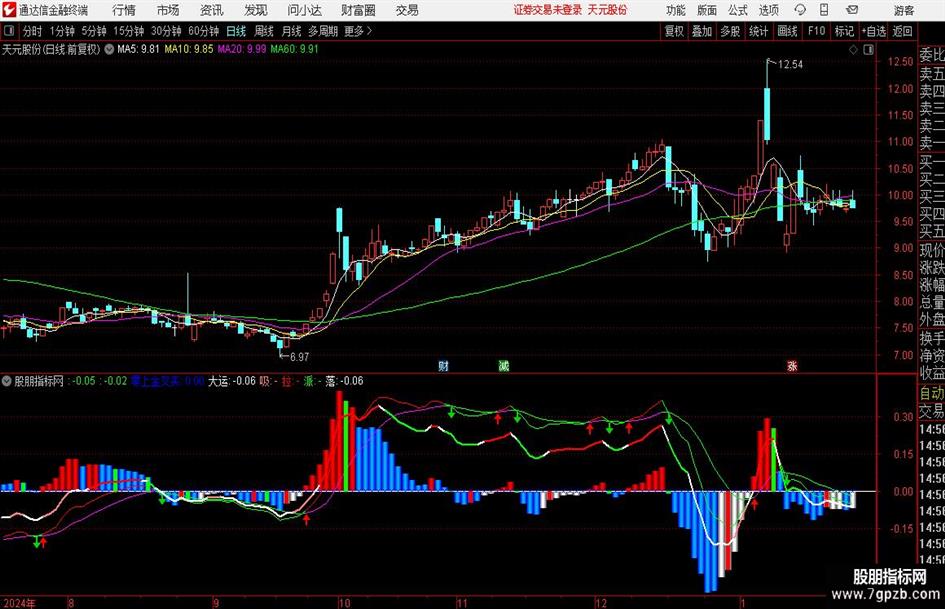Click the 2024年 date axis label

(19, 603)
